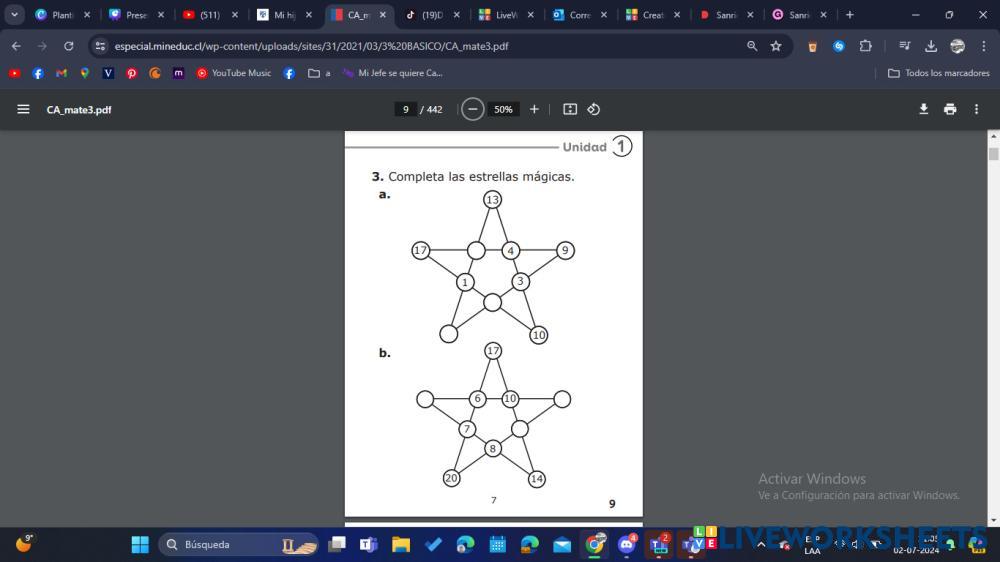Open the PDF more actions menu
This screenshot has height=562, width=1000.
pos(977,109)
